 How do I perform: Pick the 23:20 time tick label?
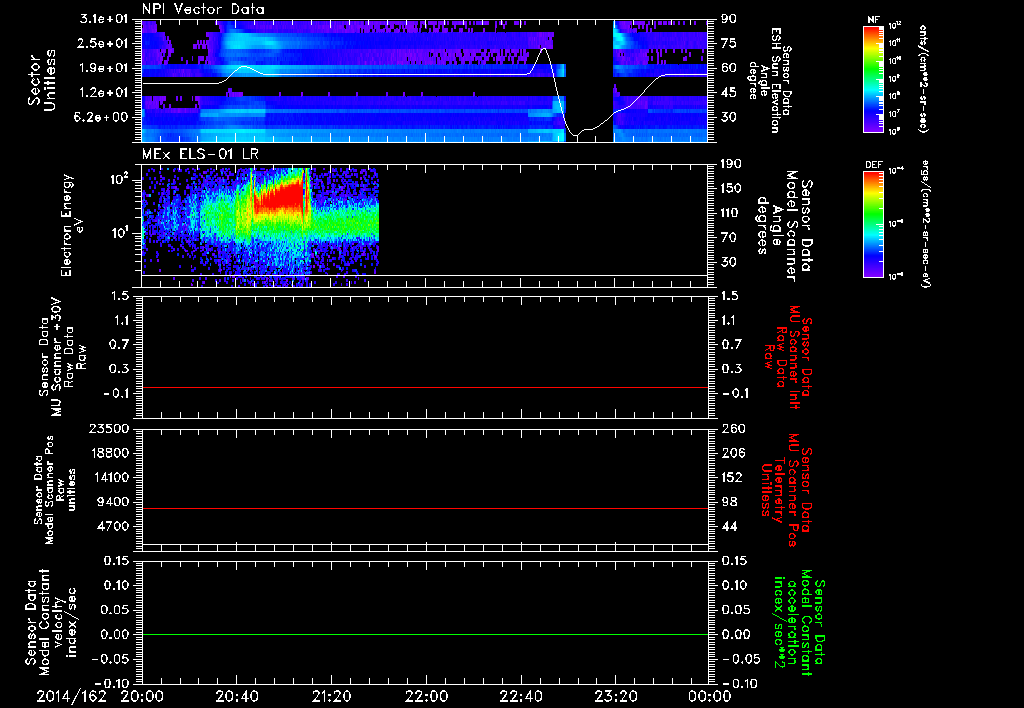tap(615, 696)
